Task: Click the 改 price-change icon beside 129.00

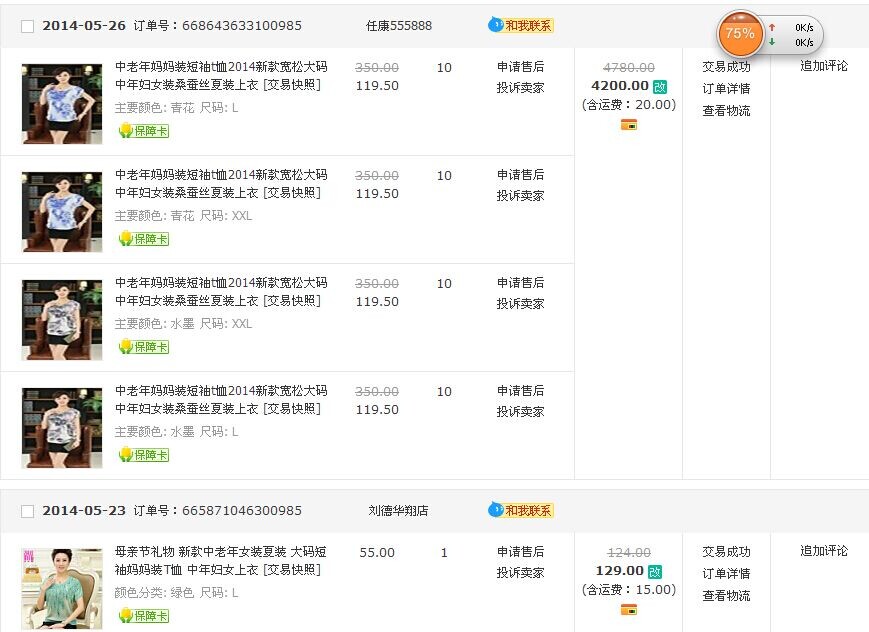Action: [655, 572]
